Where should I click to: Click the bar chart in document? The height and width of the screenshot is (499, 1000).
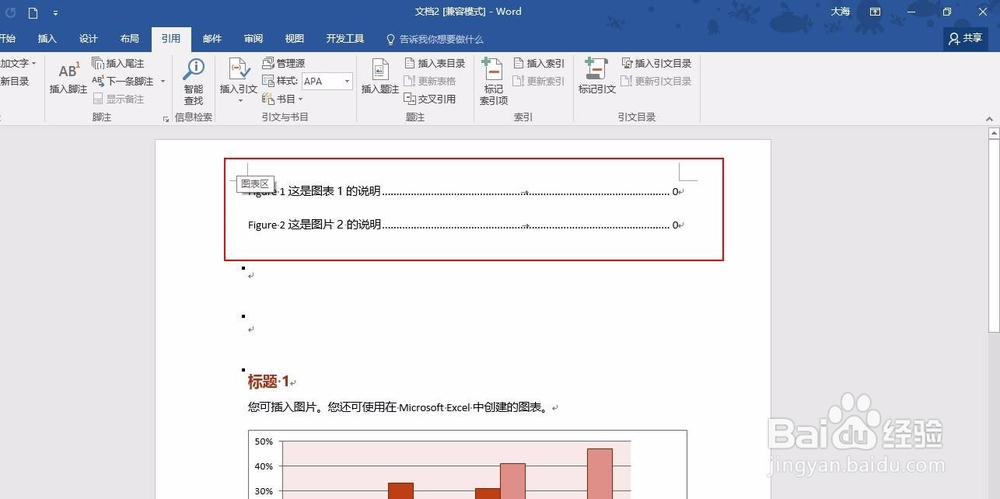click(x=467, y=465)
